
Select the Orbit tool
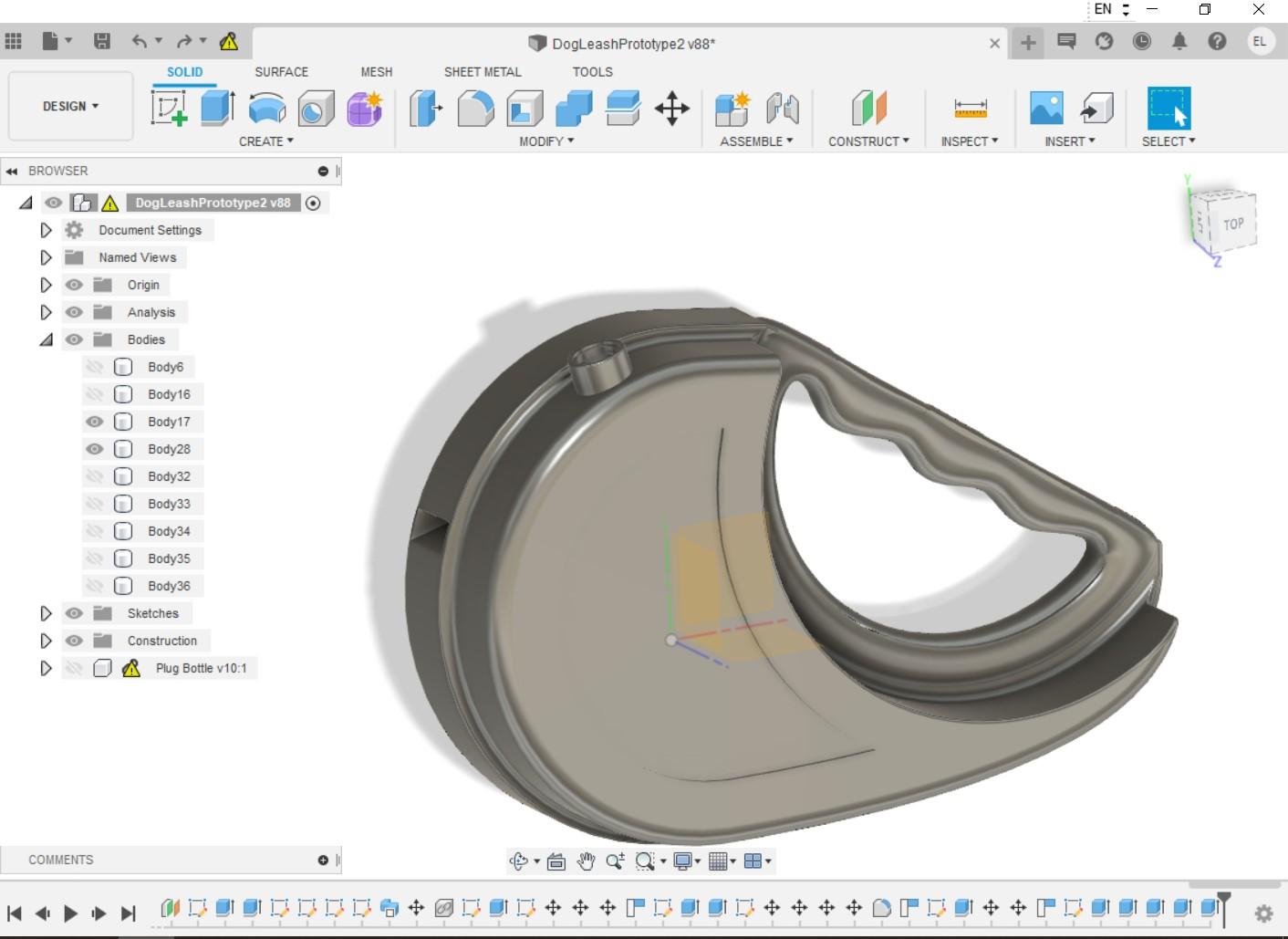(x=518, y=861)
